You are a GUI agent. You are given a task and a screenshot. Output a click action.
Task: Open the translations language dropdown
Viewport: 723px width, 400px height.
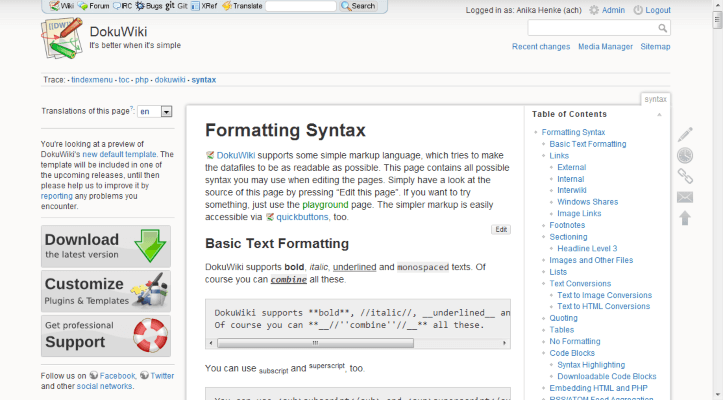pyautogui.click(x=155, y=111)
